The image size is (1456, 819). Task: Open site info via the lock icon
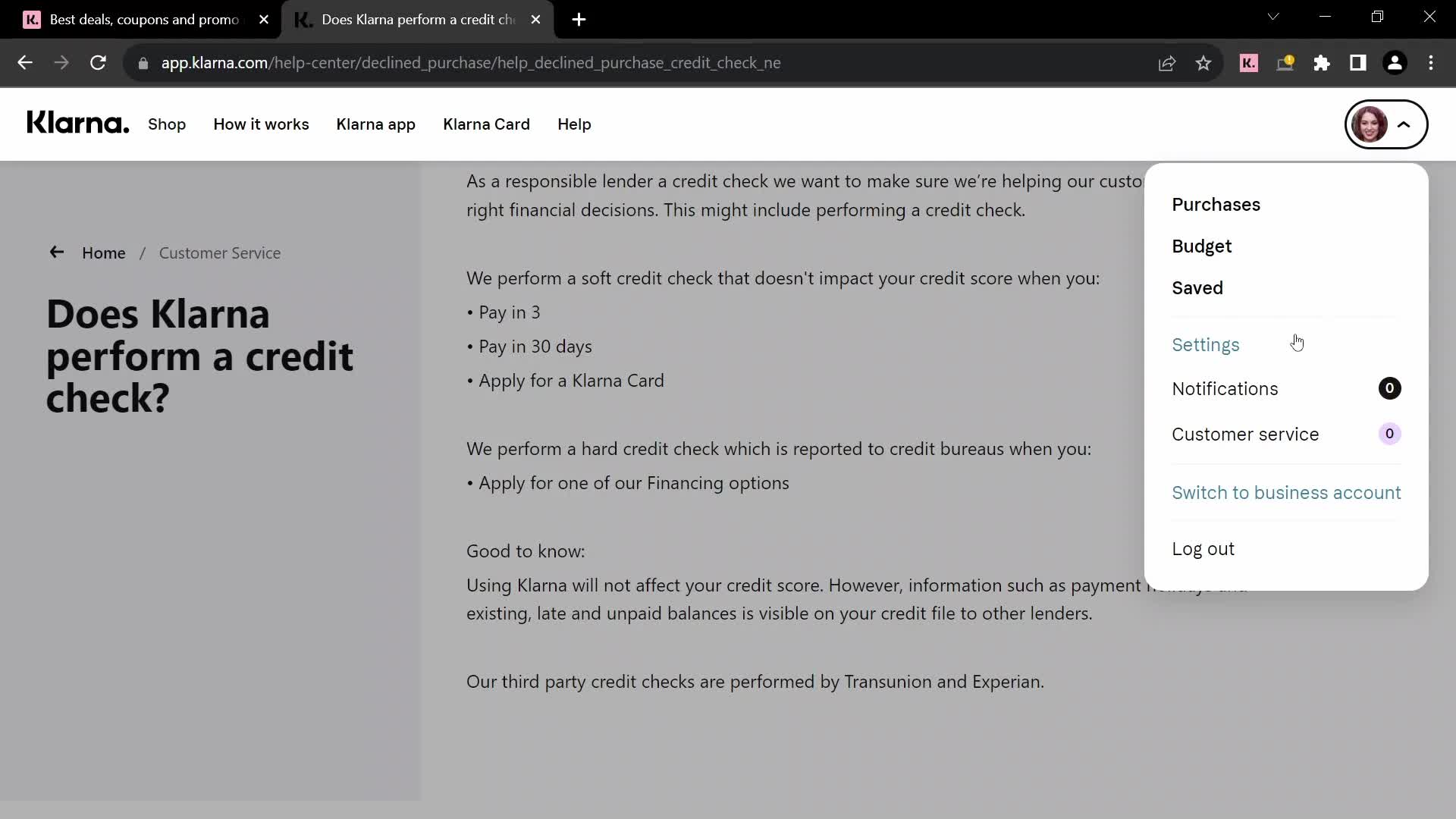143,64
